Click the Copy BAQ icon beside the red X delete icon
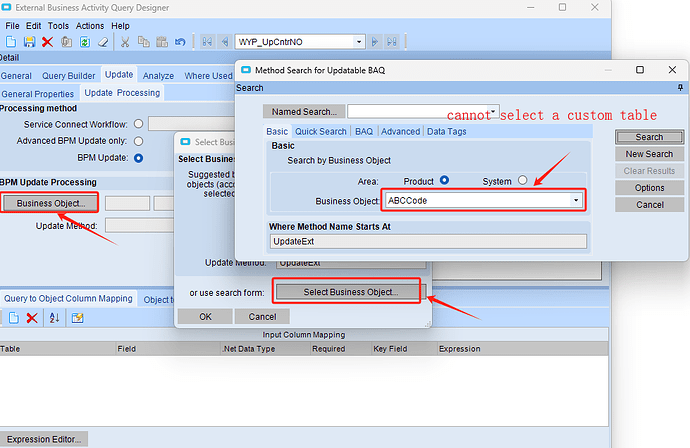 (66, 42)
